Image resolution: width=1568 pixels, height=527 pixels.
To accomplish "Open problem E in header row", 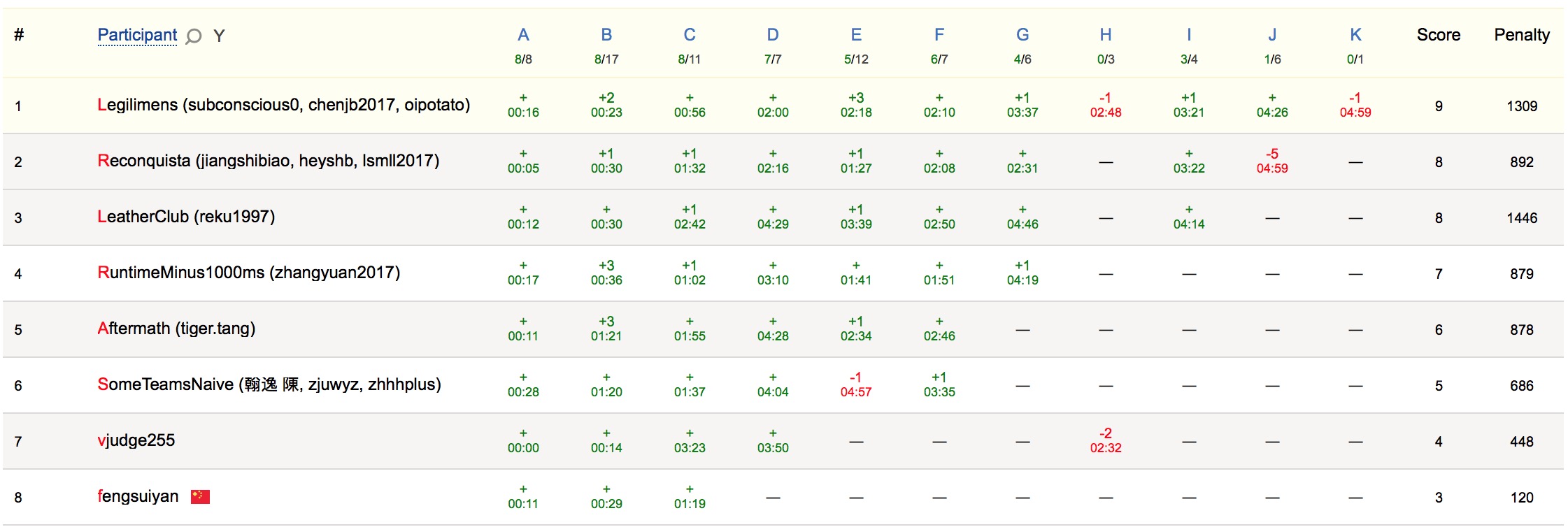I will click(x=856, y=35).
